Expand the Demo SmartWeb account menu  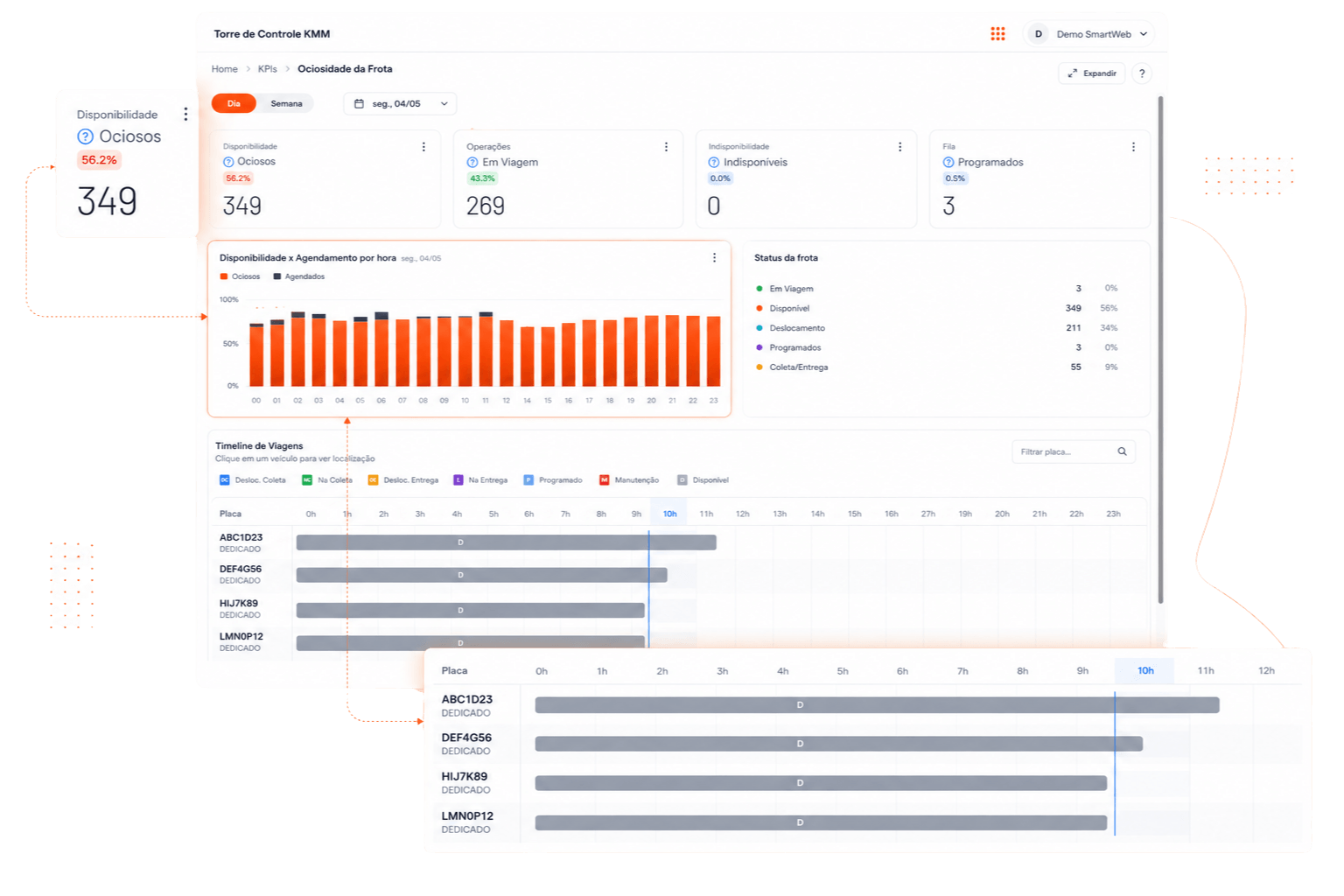[1088, 34]
